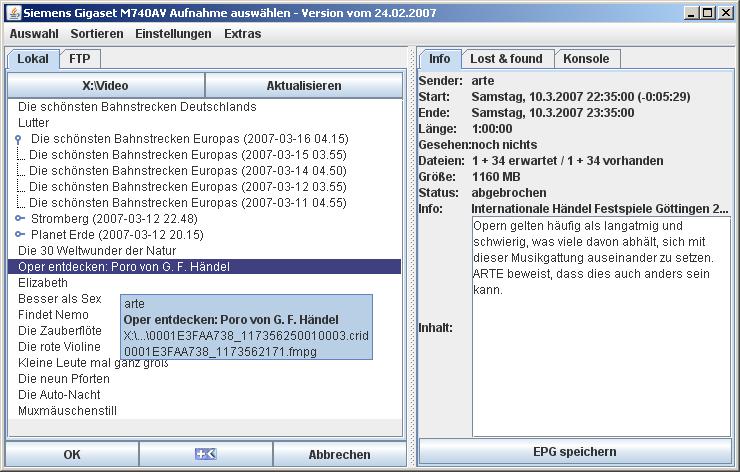Select Bahnstrecken Europas (2007-03-16 04.15) entry
This screenshot has width=740, height=472.
pyautogui.click(x=189, y=139)
